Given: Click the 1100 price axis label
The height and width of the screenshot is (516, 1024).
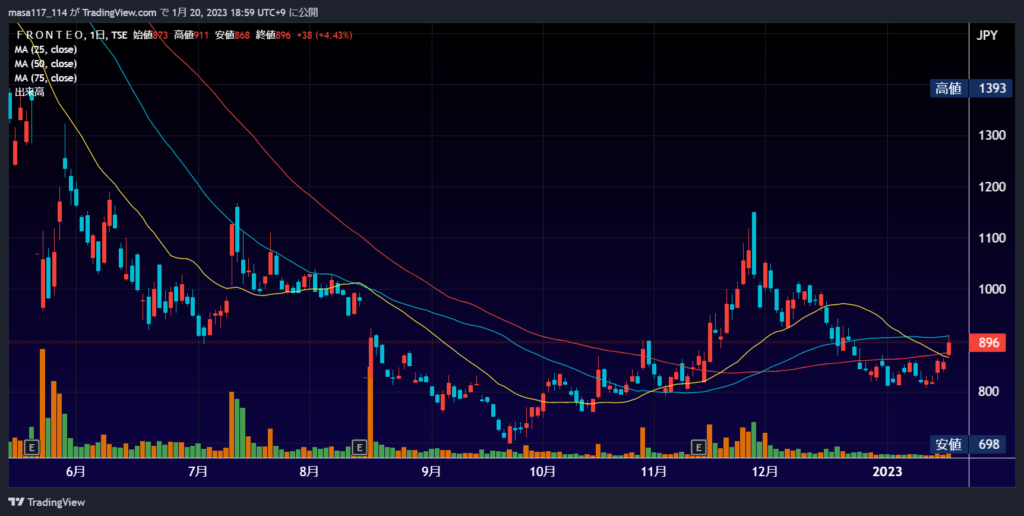Looking at the screenshot, I should 992,238.
